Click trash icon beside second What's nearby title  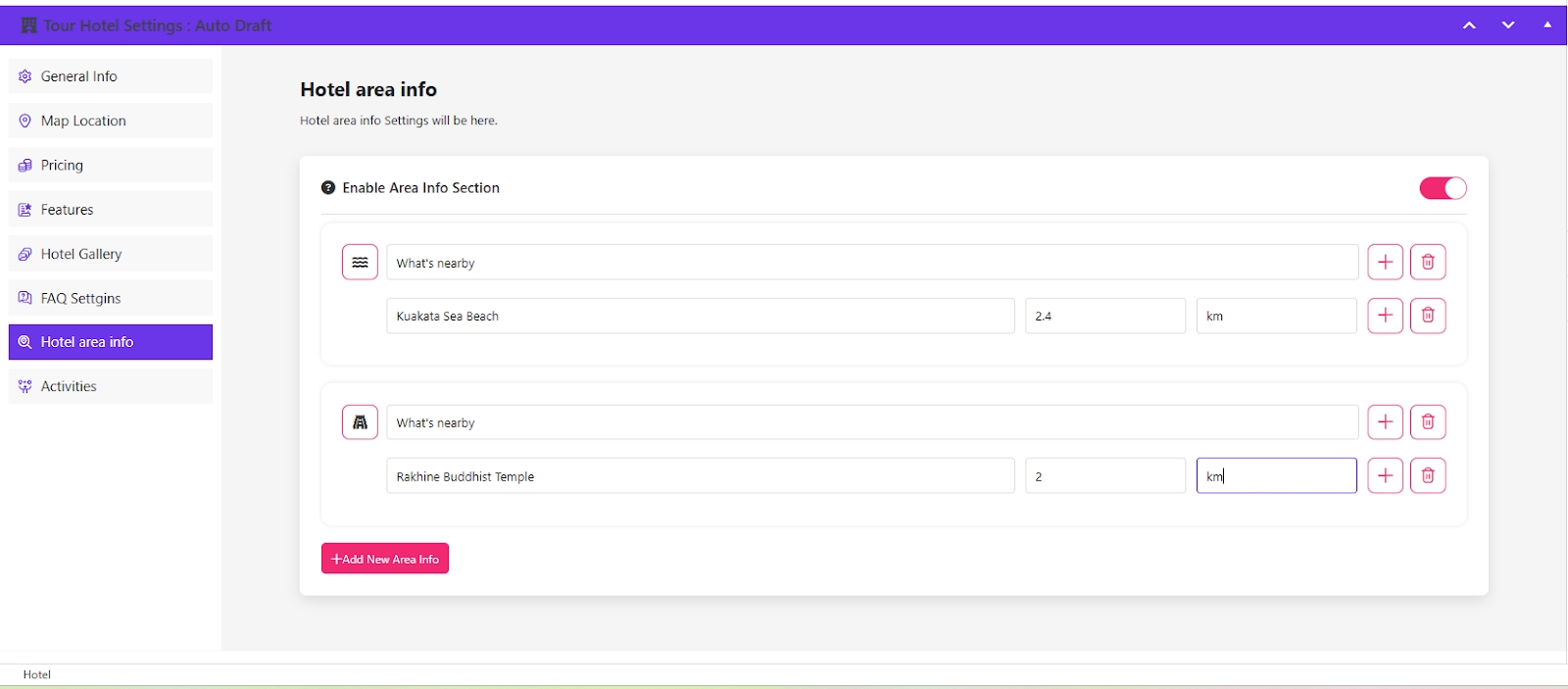[1427, 422]
